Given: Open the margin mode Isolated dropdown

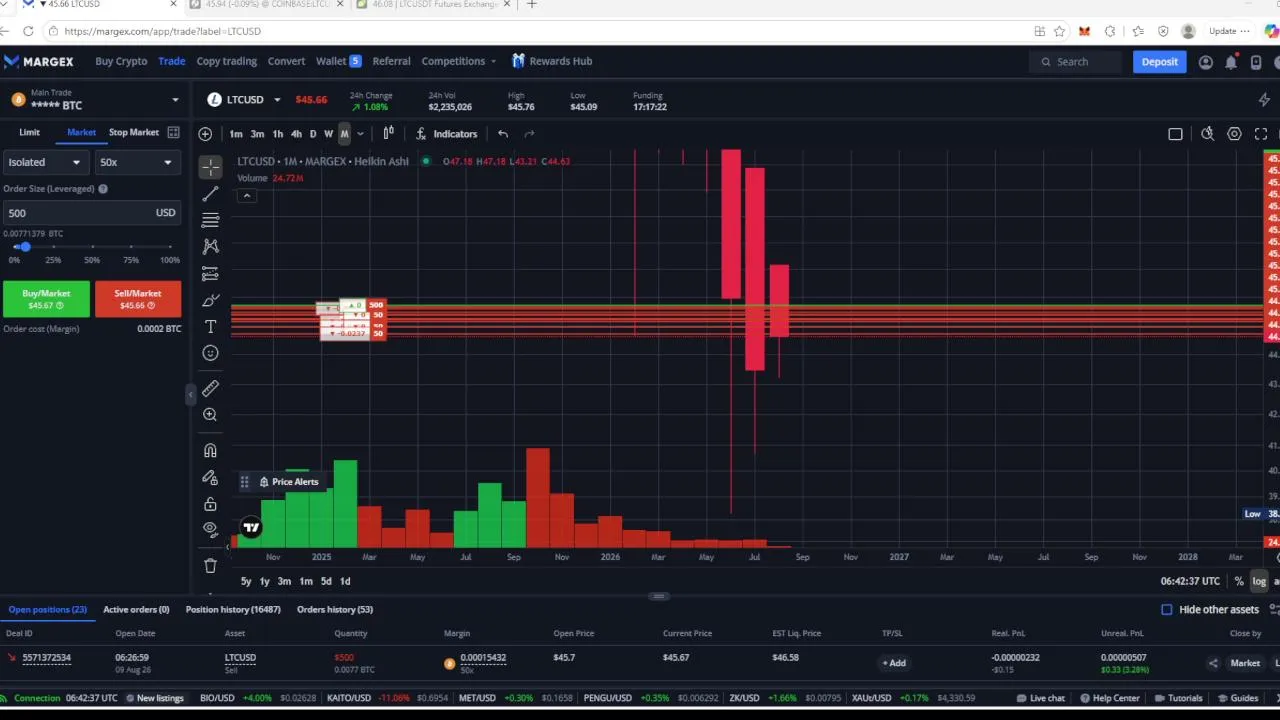Looking at the screenshot, I should (44, 162).
